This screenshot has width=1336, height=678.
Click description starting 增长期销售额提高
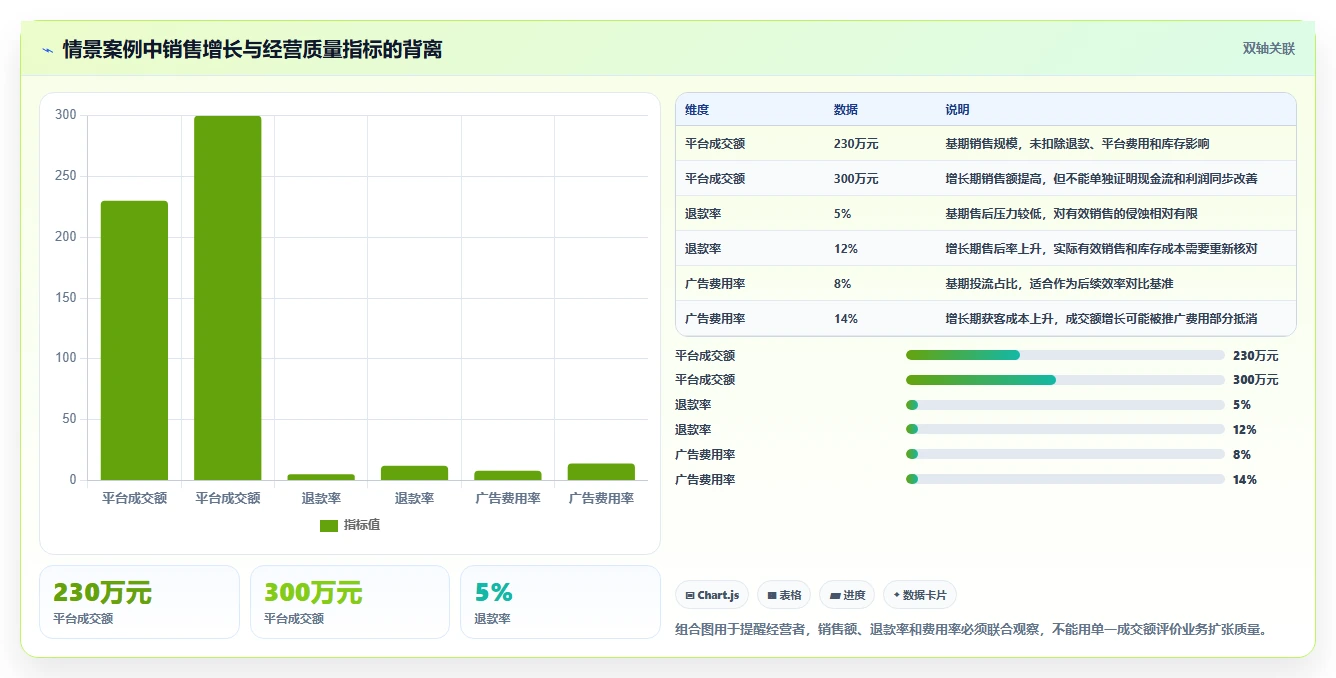[x=1101, y=179]
